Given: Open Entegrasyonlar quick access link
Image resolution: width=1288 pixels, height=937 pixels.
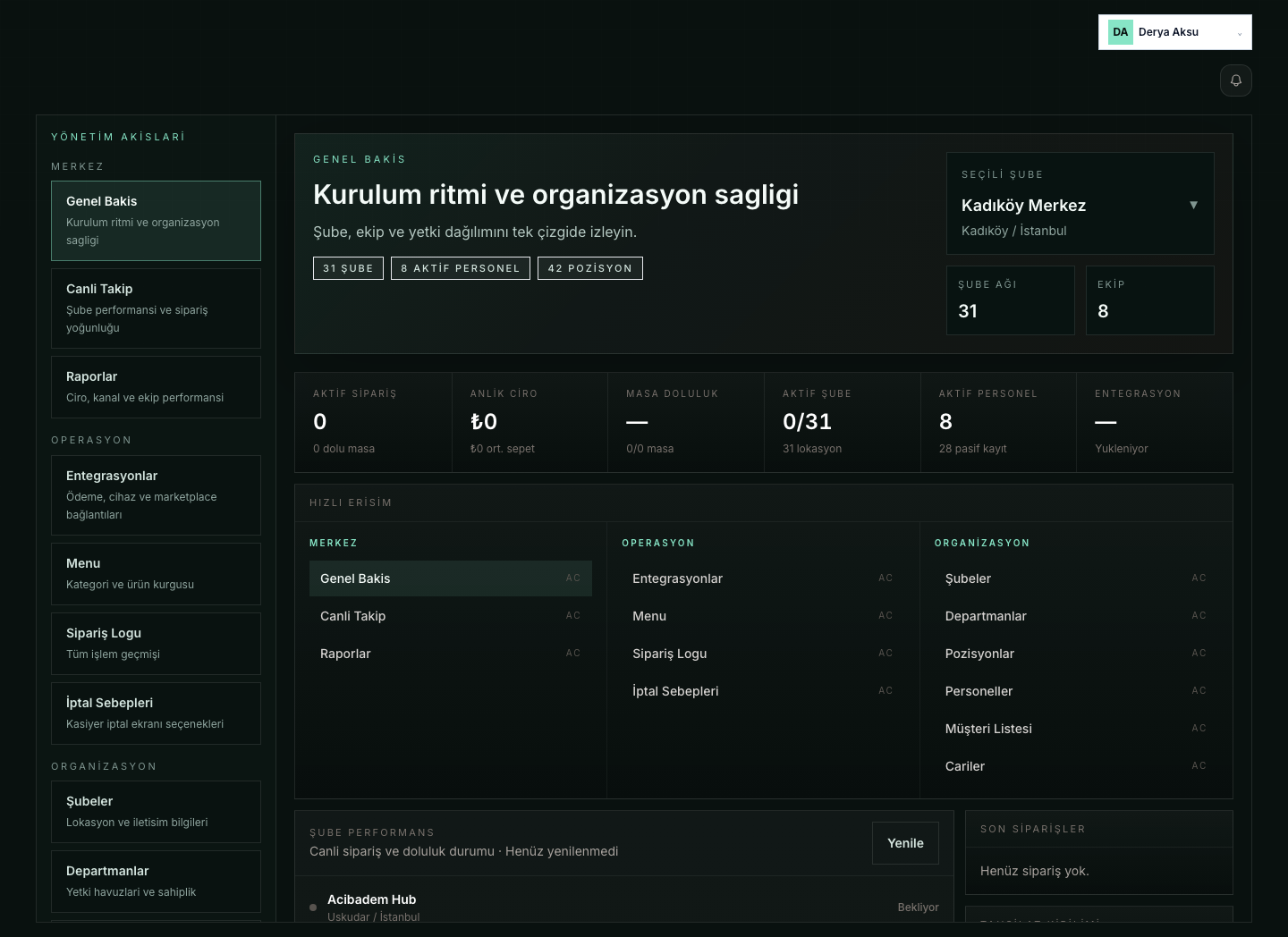Looking at the screenshot, I should point(763,578).
